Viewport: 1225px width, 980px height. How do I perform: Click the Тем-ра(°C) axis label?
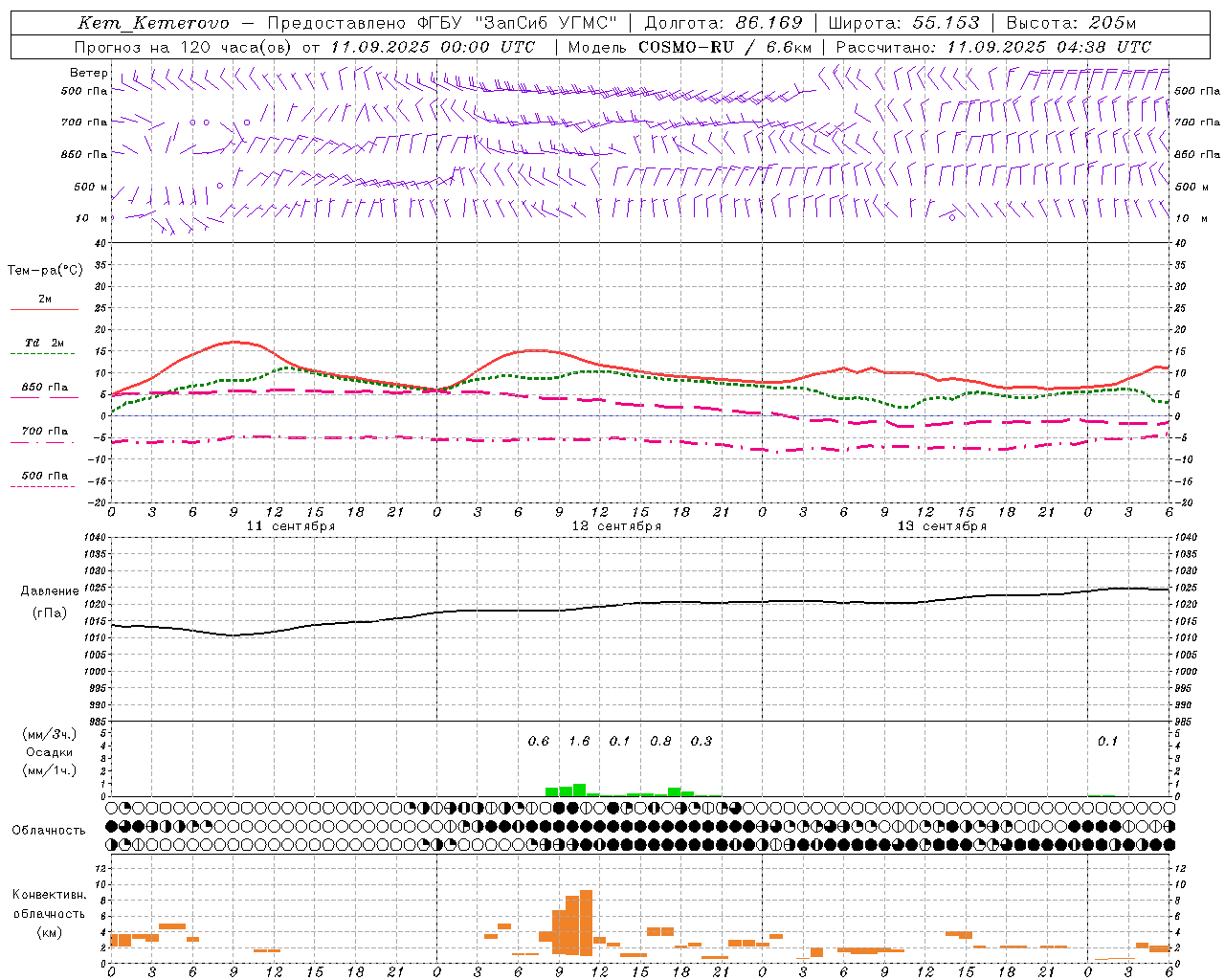tap(45, 271)
